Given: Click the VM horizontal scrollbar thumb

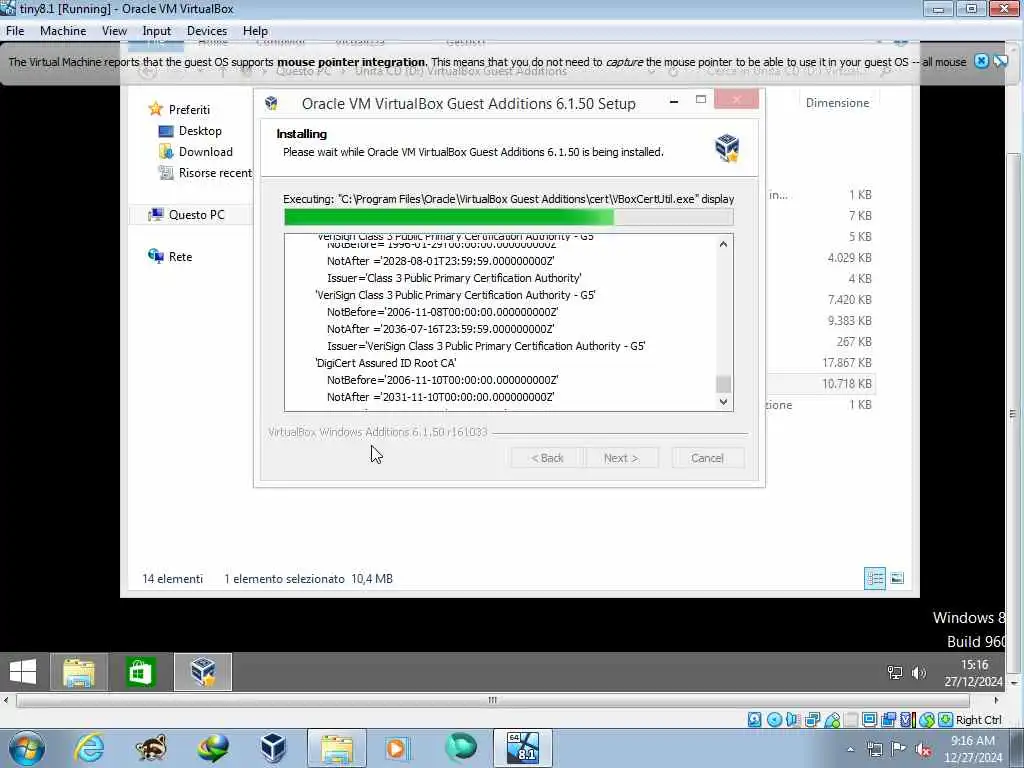Looking at the screenshot, I should pos(492,700).
